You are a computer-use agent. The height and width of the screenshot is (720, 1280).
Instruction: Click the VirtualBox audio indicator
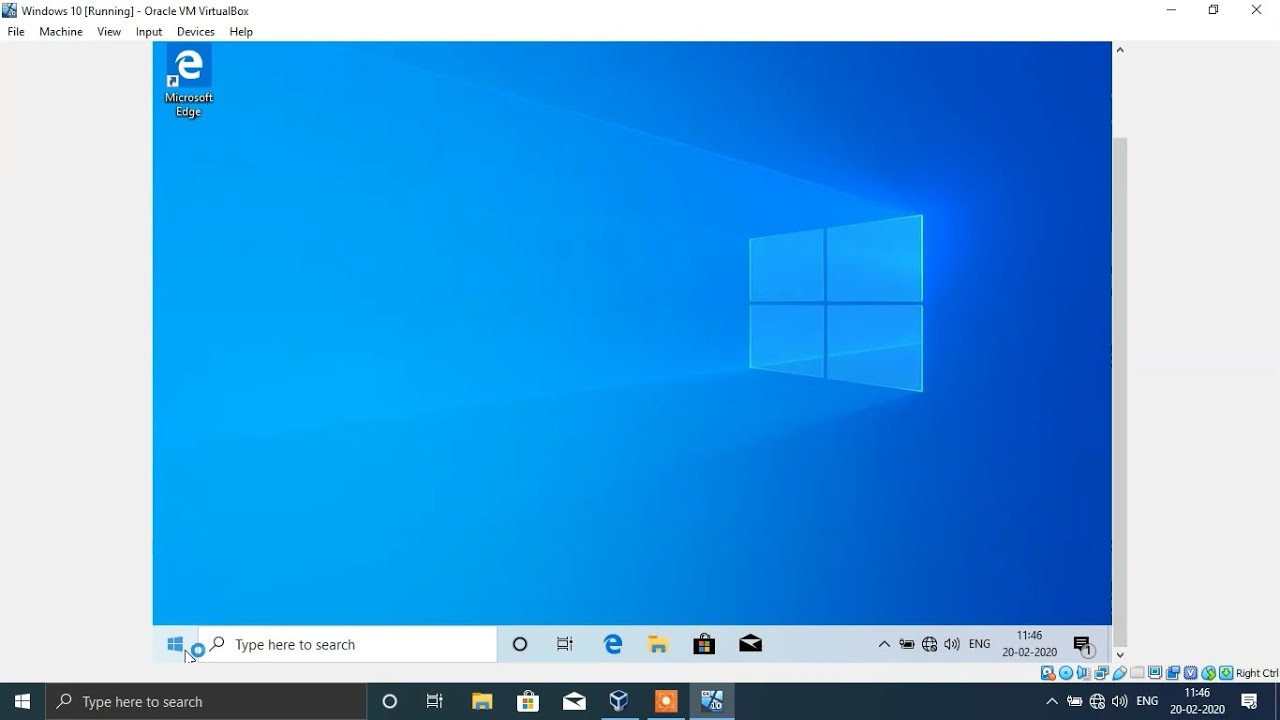(x=1083, y=673)
